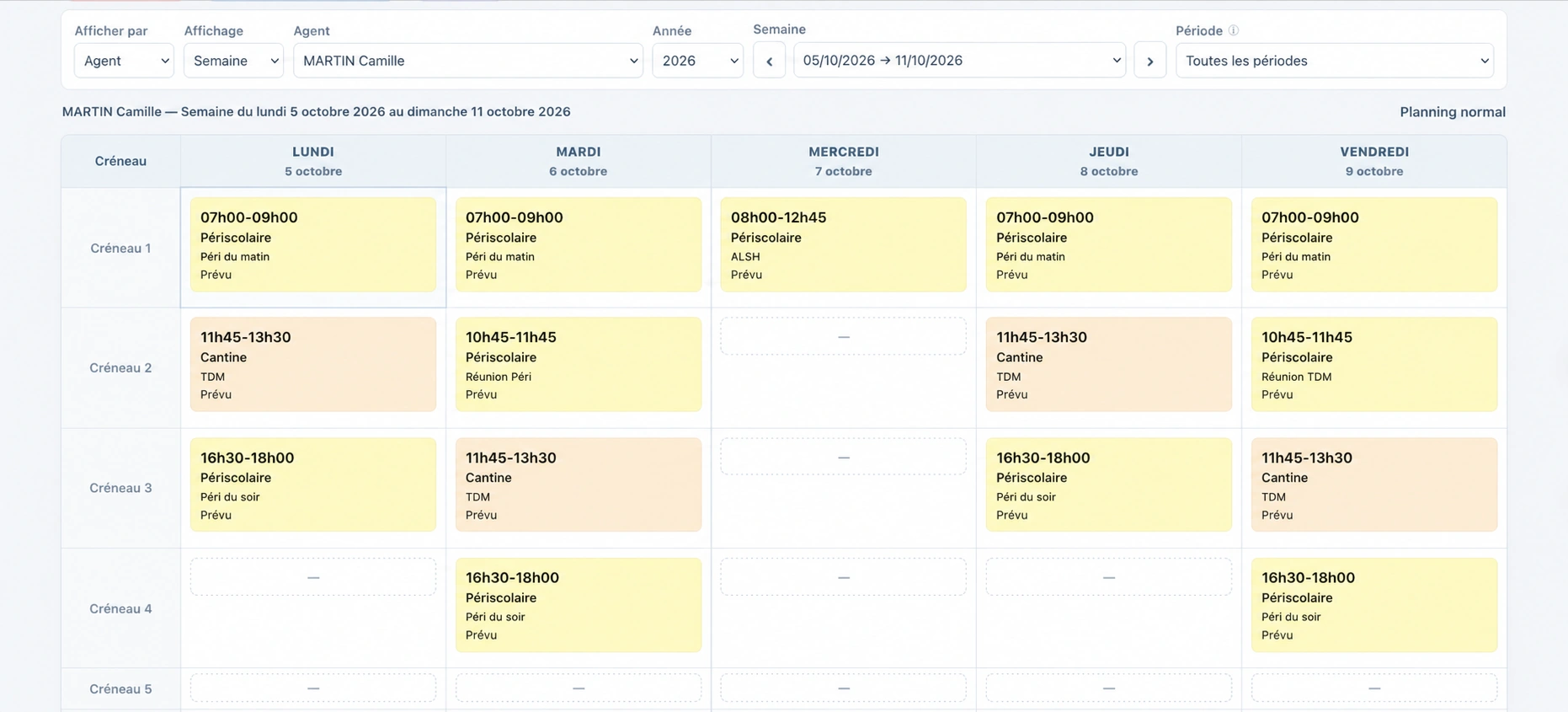Click empty Lundi Créneau 4 slot
Screen dimensions: 1568x712
313,577
